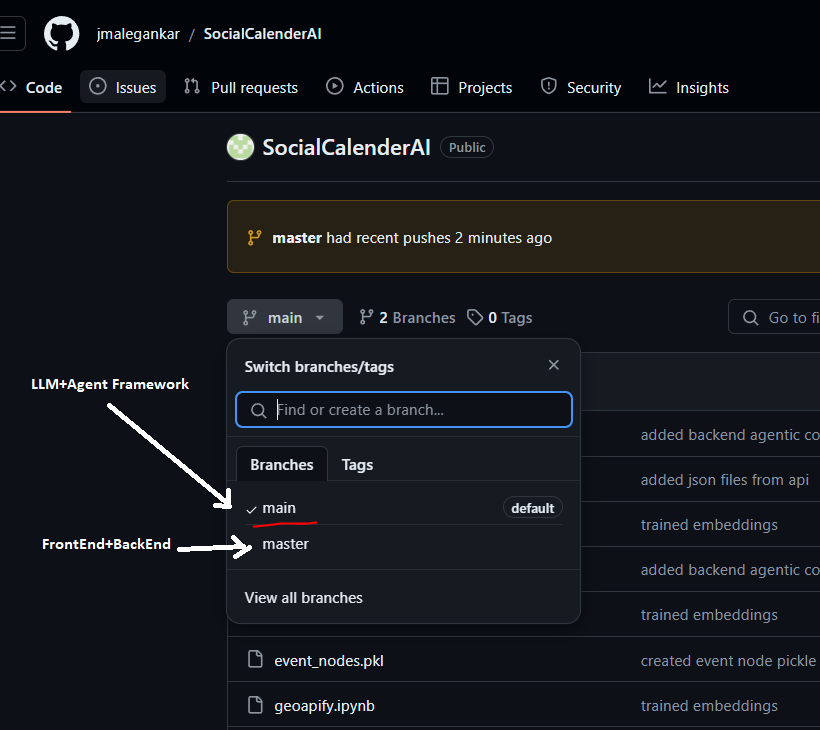Open commit message in geoapify.ipynb row
Viewport: 820px width, 730px height.
click(709, 706)
